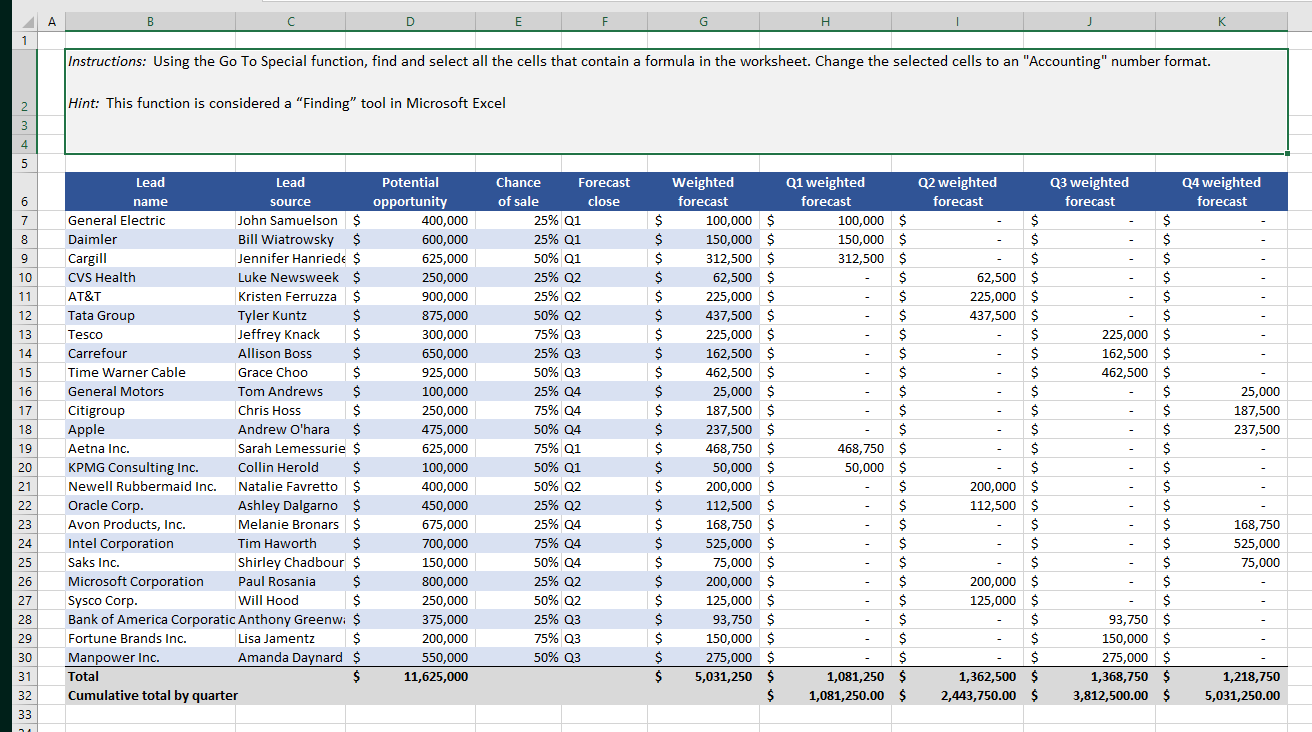This screenshot has width=1312, height=732.
Task: Select the 'Time Warner Cable' cell
Action: coord(150,372)
